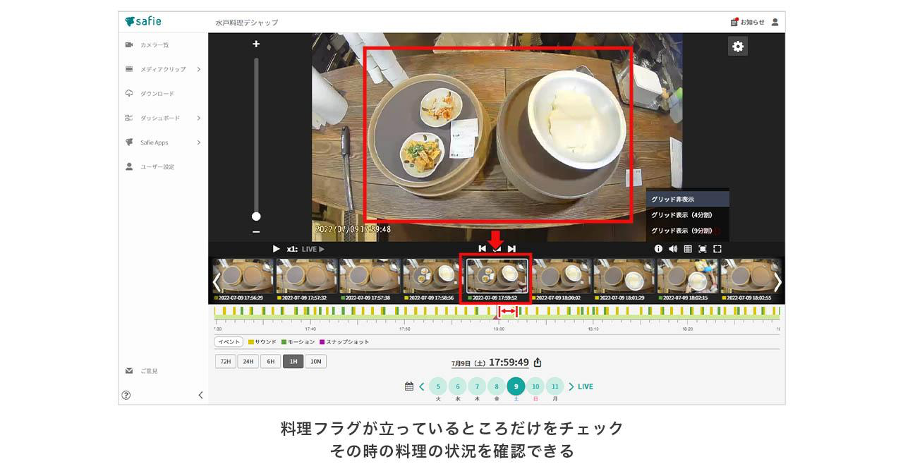904x476 pixels.
Task: Click the 17:59:49 time display
Action: click(x=508, y=362)
